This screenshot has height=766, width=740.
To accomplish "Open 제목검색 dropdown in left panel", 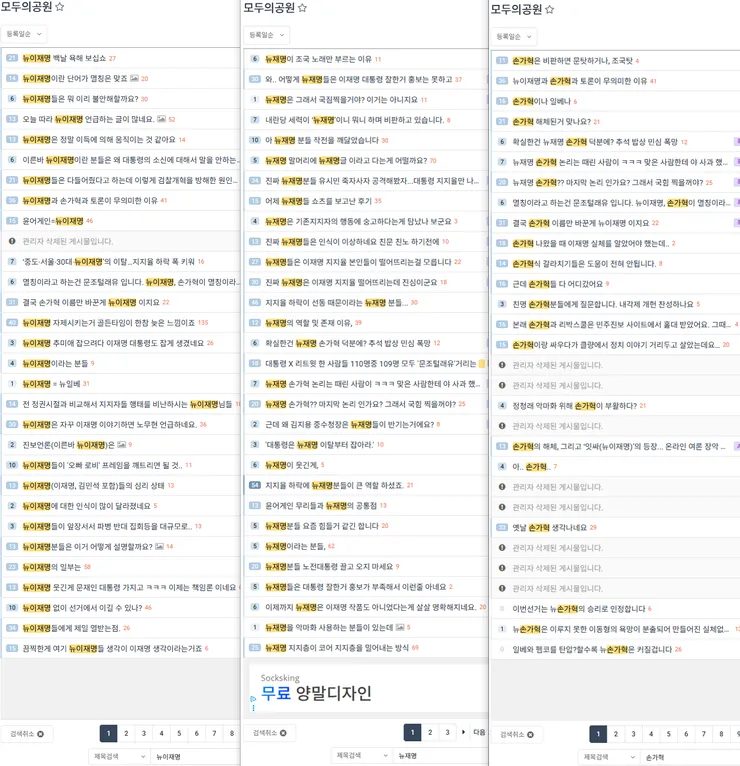I will pyautogui.click(x=119, y=756).
